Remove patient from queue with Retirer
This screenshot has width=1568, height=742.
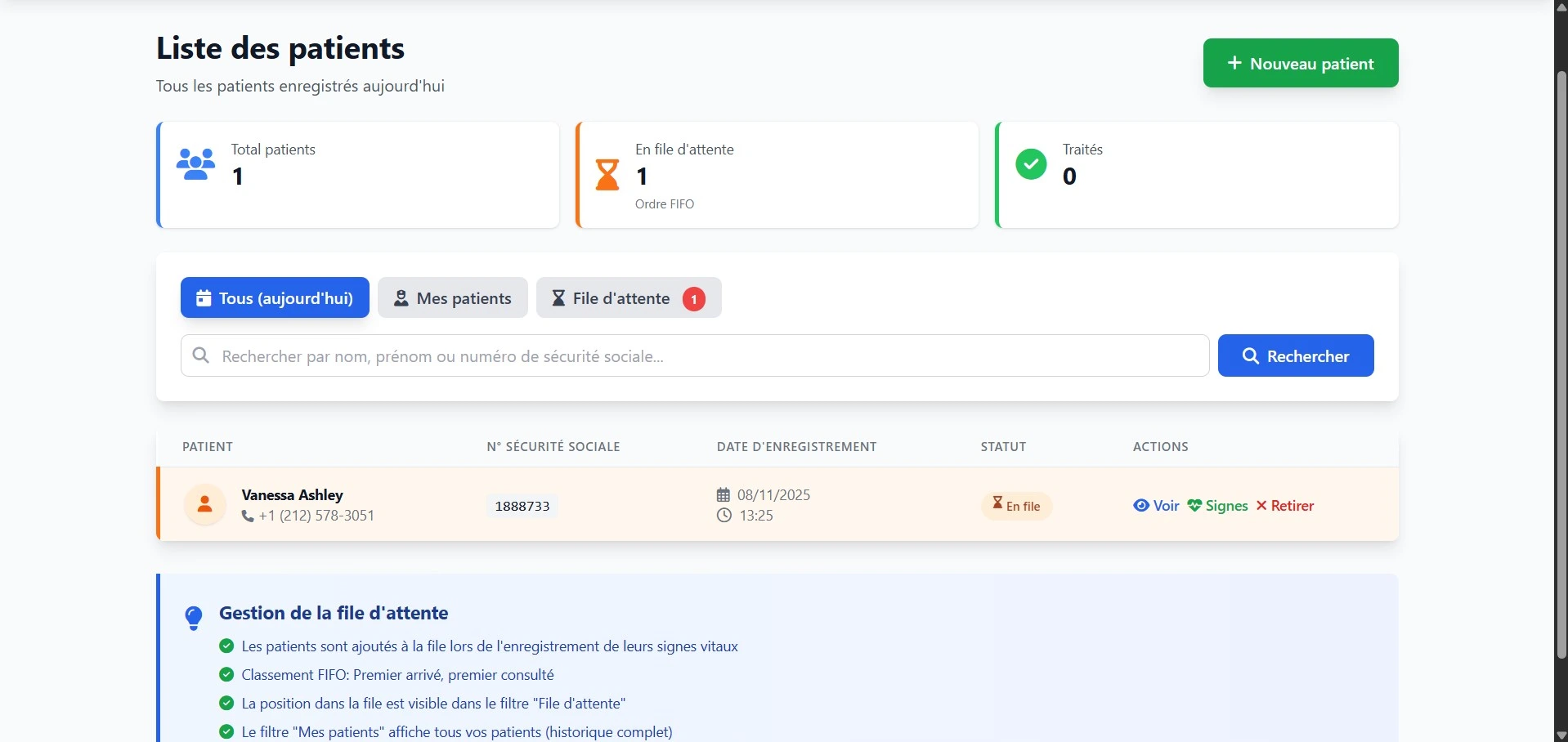pos(1285,506)
